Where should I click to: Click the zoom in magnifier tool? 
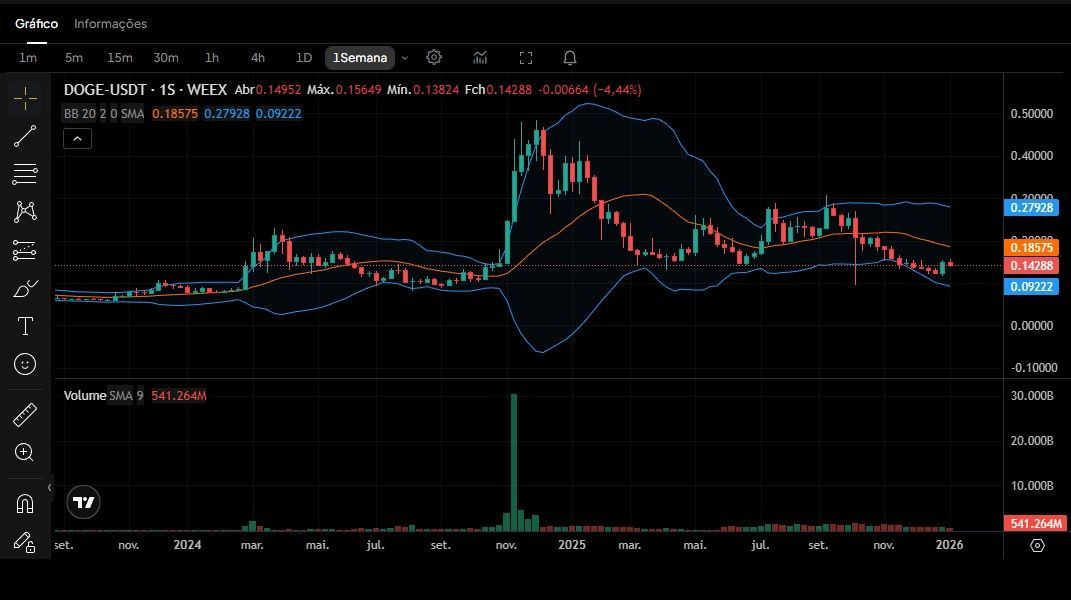pos(25,452)
